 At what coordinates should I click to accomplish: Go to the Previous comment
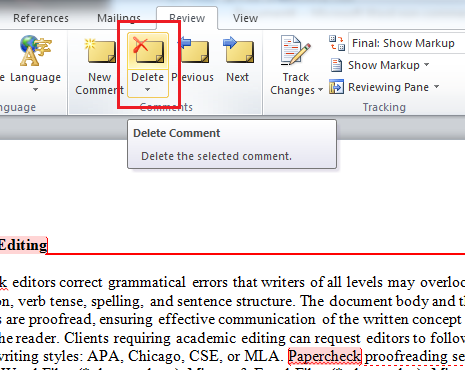(194, 50)
